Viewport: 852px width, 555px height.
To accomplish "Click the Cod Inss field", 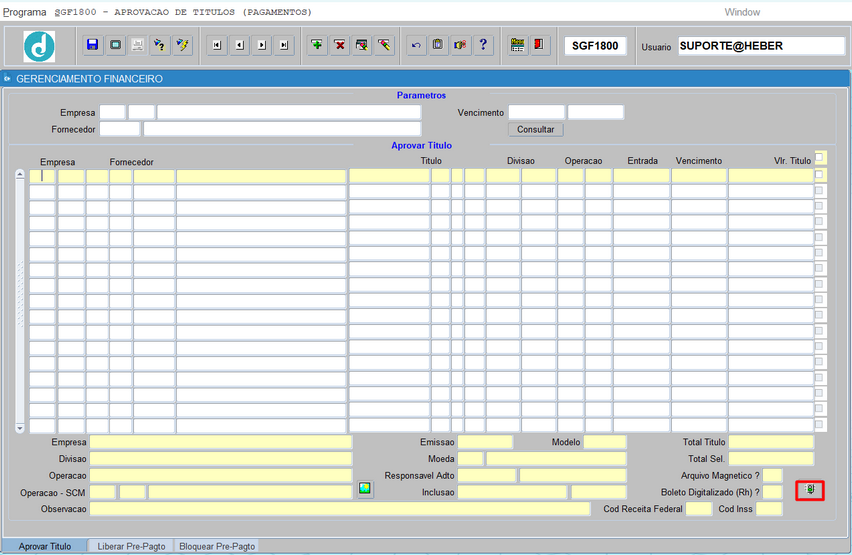I will (769, 509).
